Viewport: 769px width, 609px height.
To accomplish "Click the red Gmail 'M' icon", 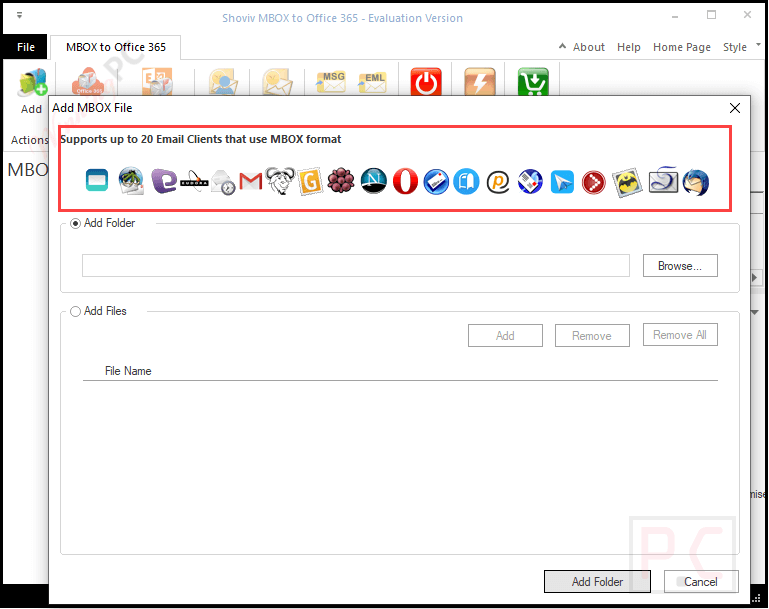I will (251, 181).
